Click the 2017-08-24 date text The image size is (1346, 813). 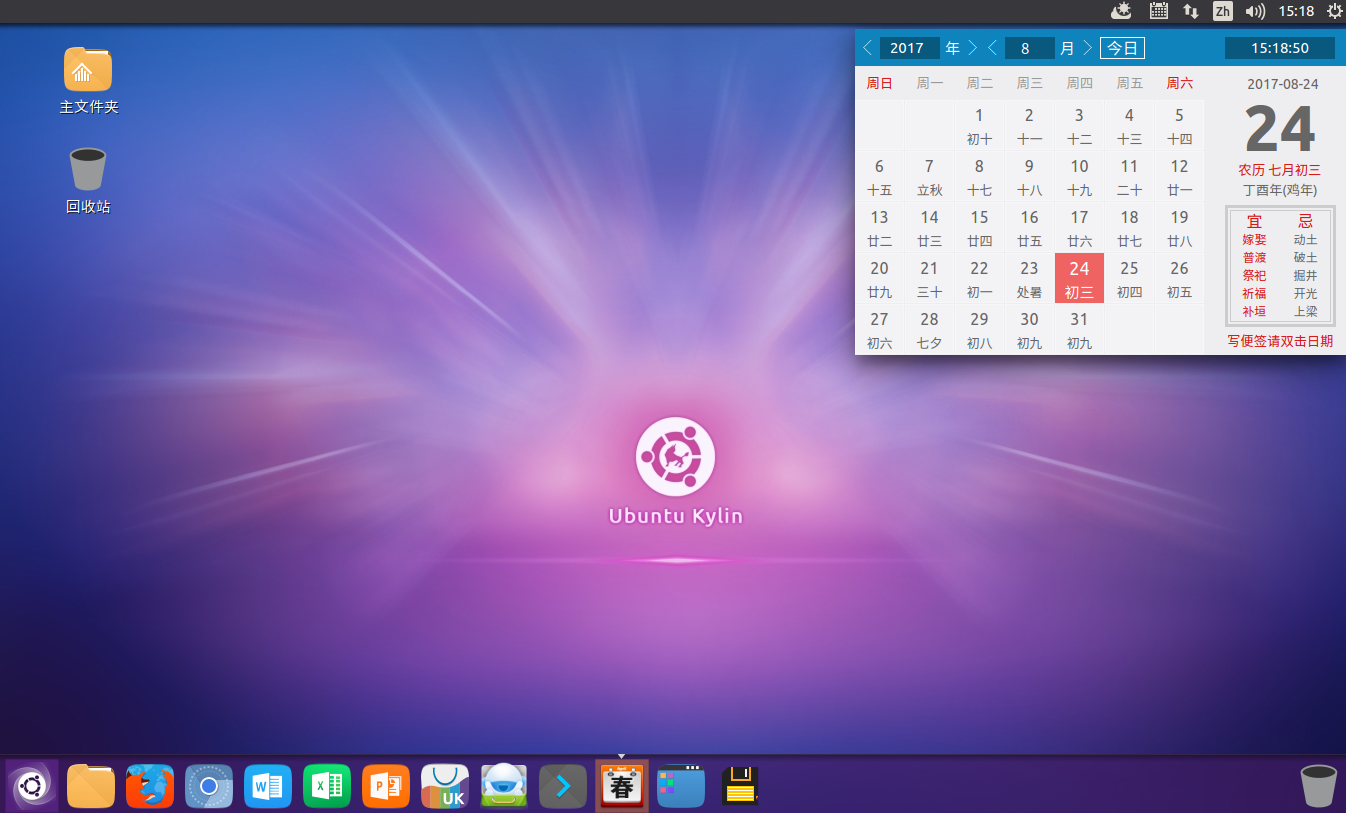click(1282, 84)
